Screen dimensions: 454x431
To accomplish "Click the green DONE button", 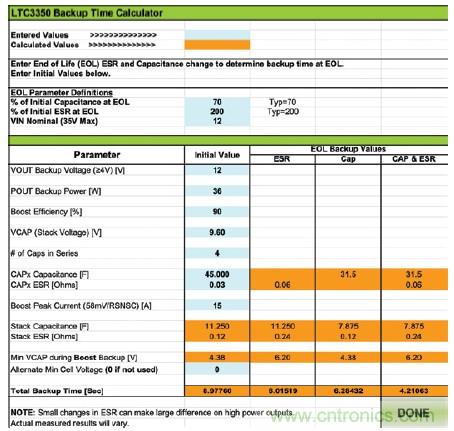I will point(414,413).
